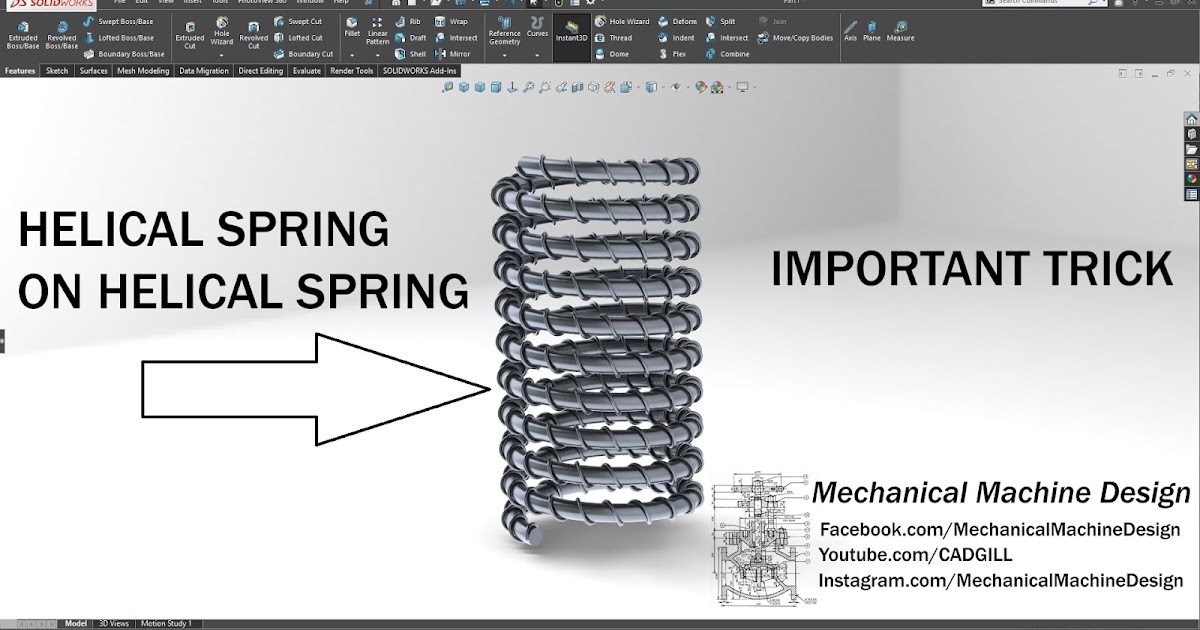
Task: Switch to the Sketch tab
Action: click(x=56, y=70)
